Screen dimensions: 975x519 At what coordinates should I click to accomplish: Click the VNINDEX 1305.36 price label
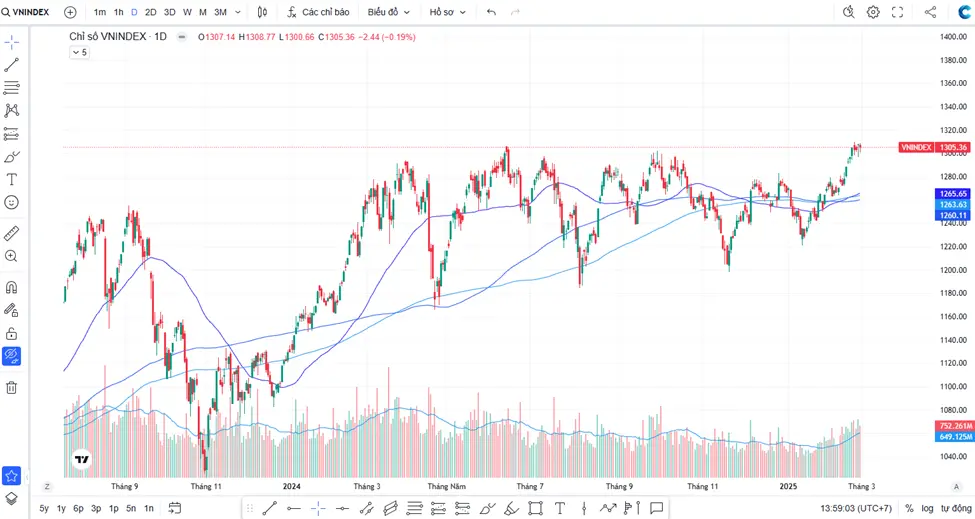coord(933,147)
